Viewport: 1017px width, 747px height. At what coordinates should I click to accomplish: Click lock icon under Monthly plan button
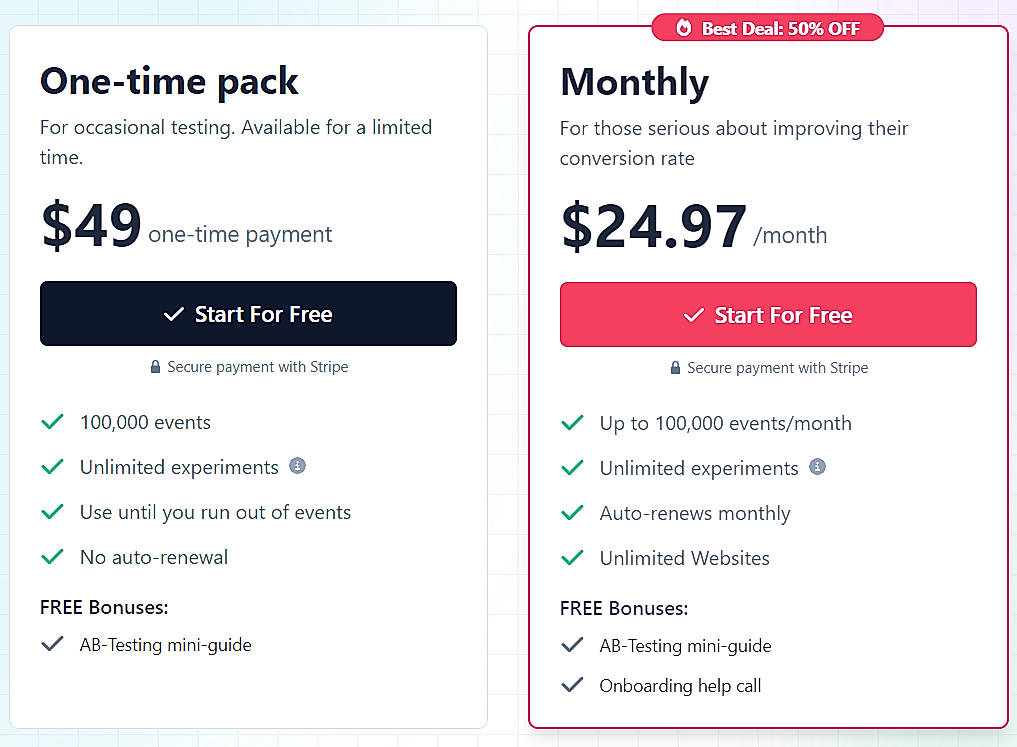pos(675,368)
